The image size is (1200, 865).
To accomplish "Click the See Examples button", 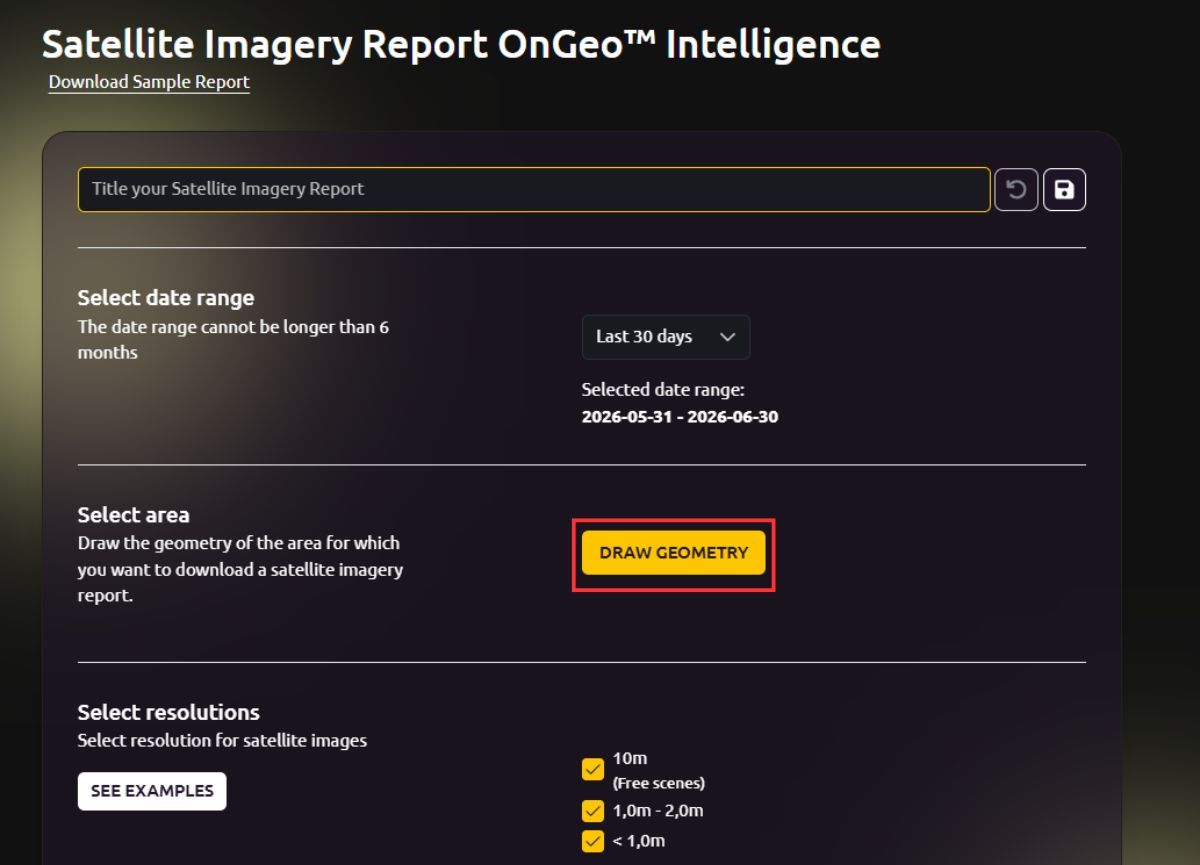I will tap(152, 791).
